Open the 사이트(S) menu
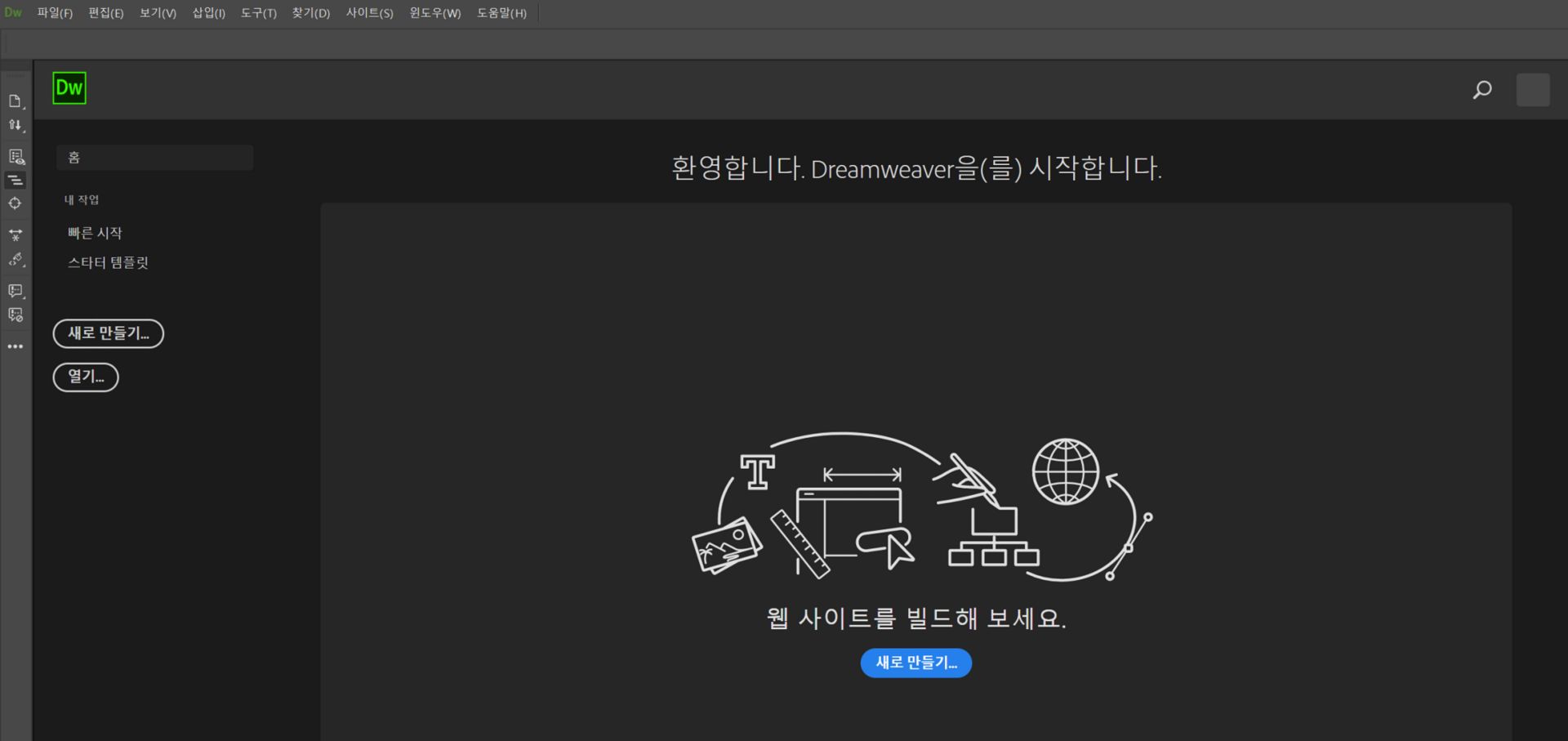The width and height of the screenshot is (1568, 741). tap(368, 12)
